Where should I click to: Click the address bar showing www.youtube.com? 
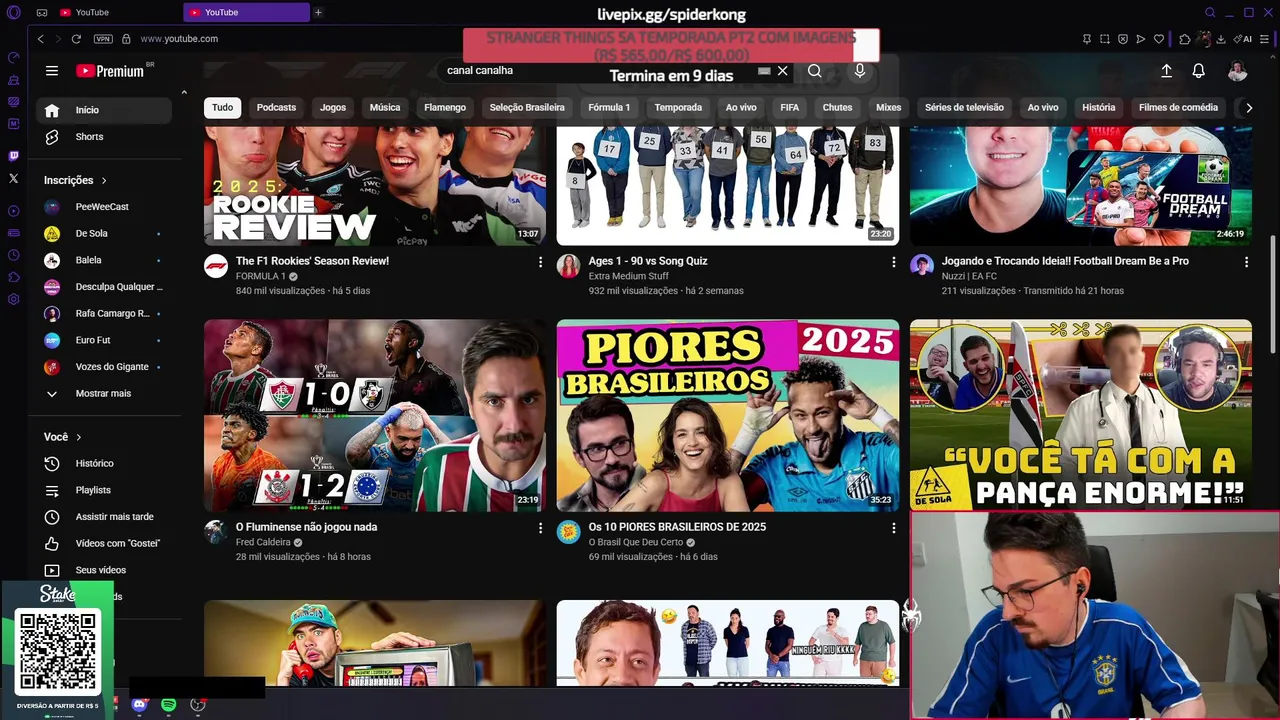pyautogui.click(x=179, y=39)
